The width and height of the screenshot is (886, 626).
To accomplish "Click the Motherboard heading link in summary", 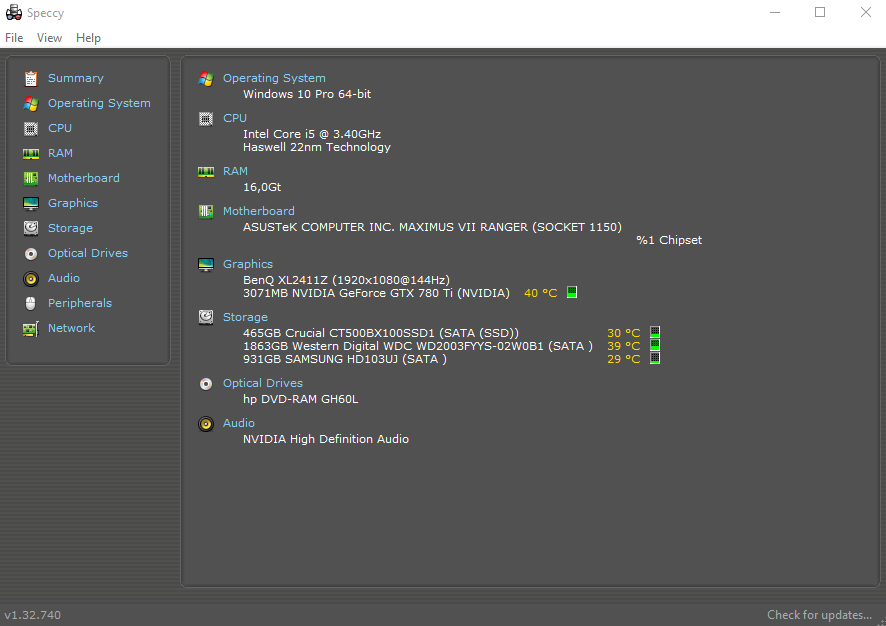I will 258,211.
